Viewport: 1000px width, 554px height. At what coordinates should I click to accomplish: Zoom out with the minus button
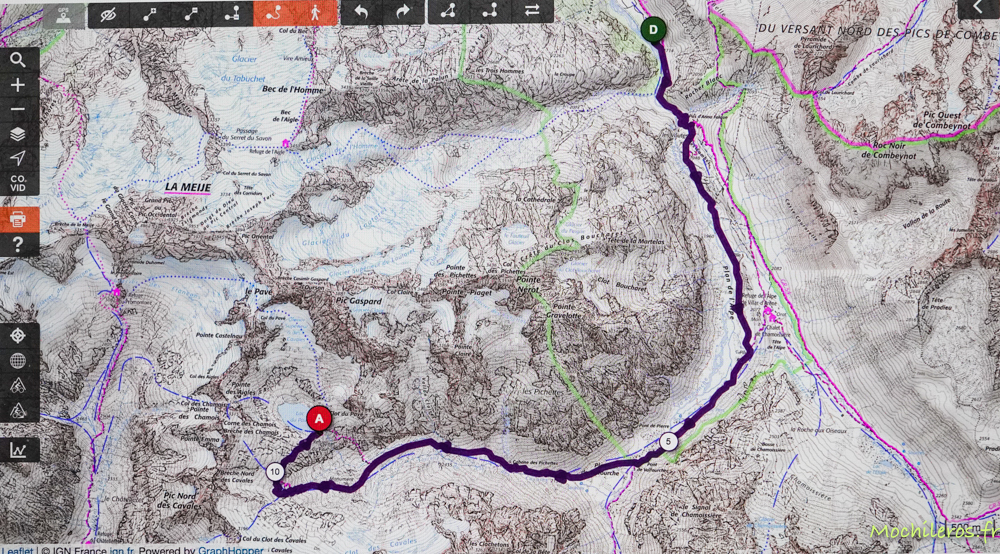[18, 110]
